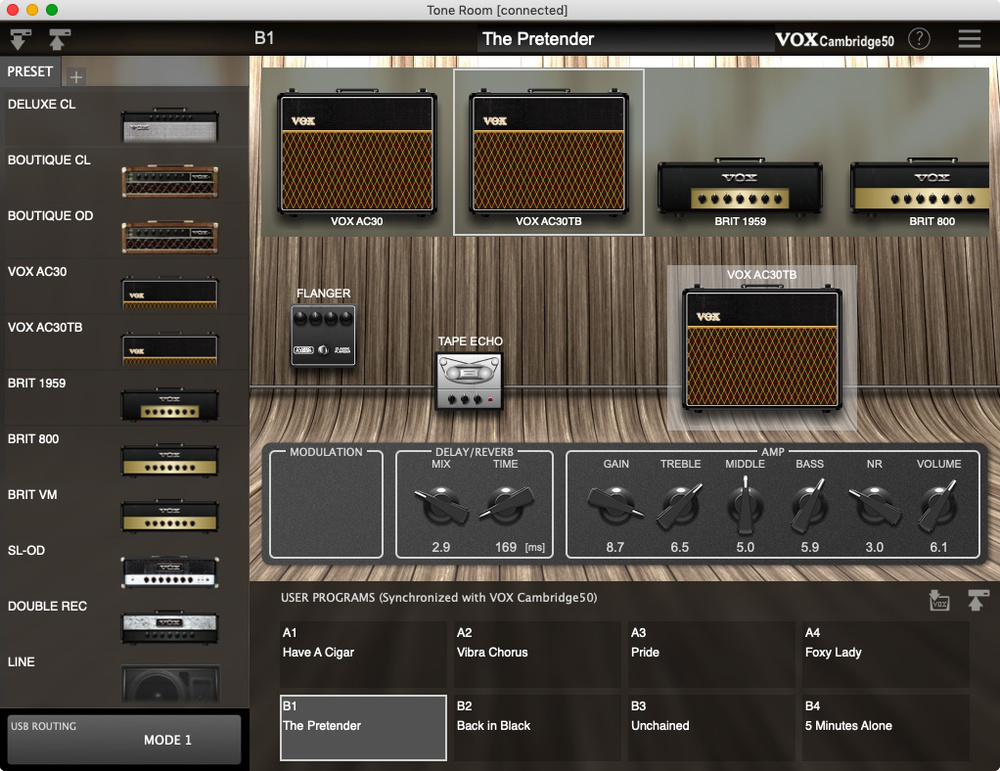Click the amp VOLUME knob
Viewport: 1000px width, 771px height.
[x=938, y=506]
